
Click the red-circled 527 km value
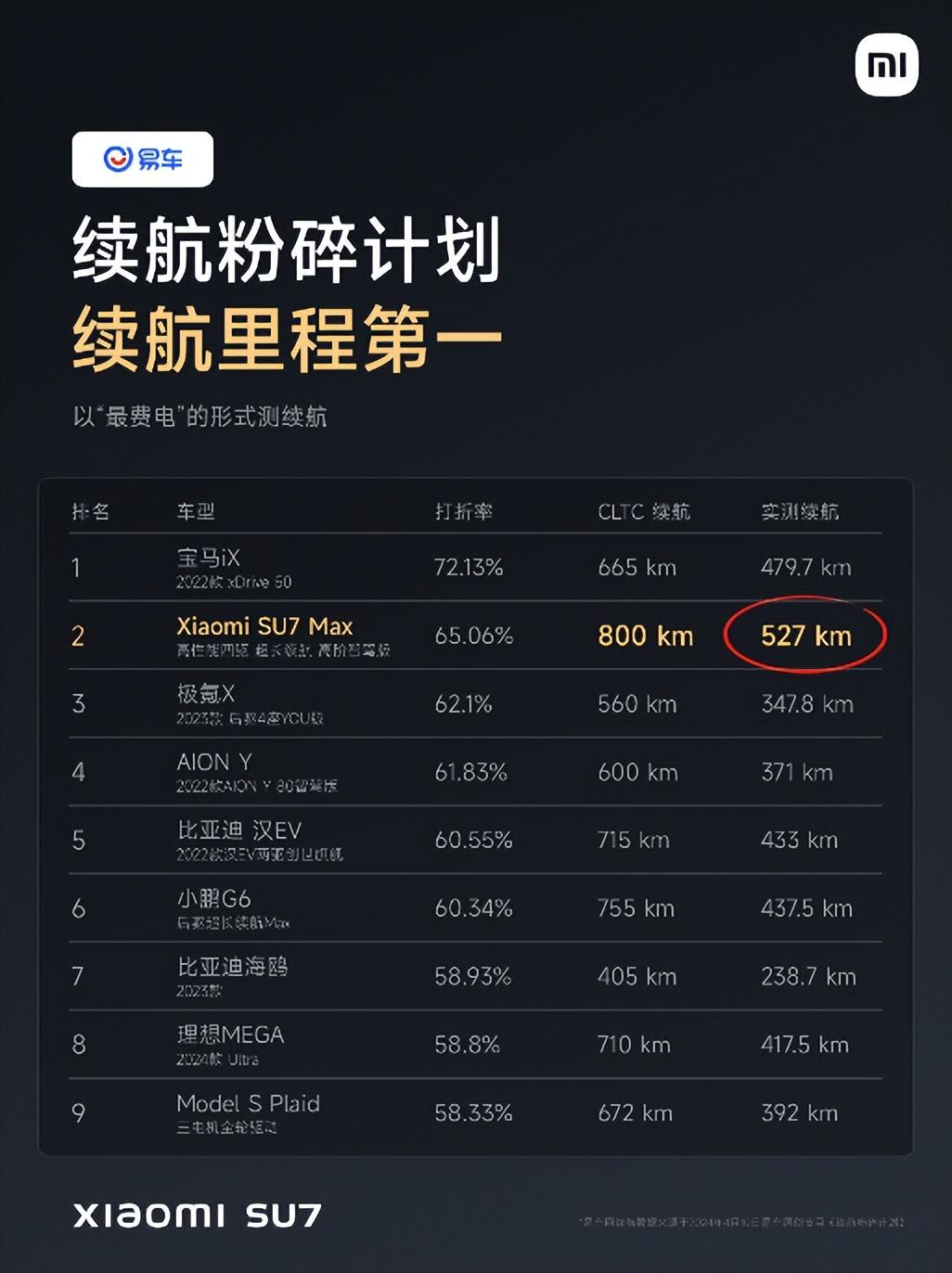pyautogui.click(x=805, y=636)
